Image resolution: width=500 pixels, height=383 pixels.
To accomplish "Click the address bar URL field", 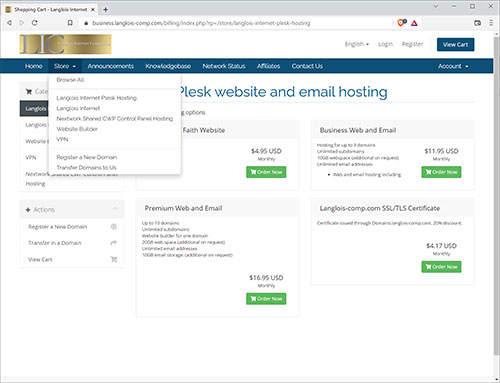I will (237, 23).
